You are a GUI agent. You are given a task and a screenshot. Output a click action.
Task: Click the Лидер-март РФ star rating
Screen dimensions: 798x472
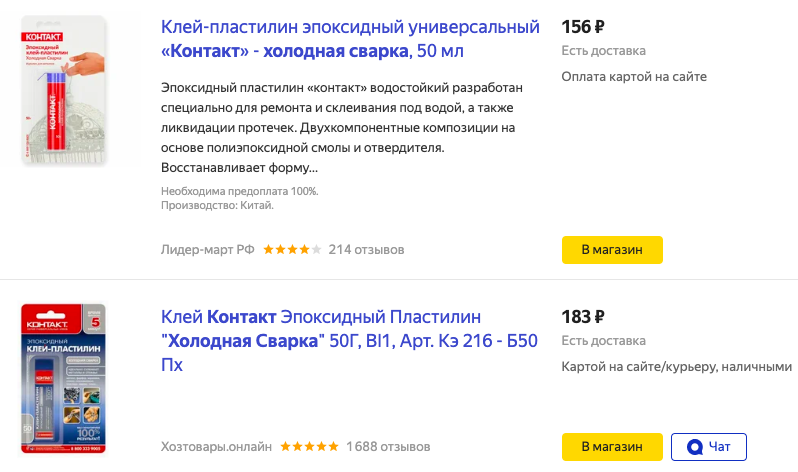point(292,249)
